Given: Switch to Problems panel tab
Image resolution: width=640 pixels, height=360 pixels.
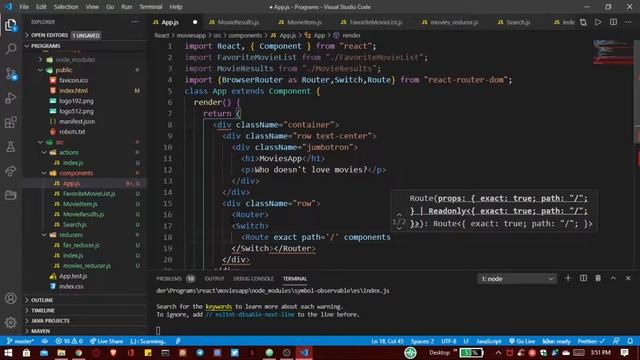Looking at the screenshot, I should coord(169,279).
